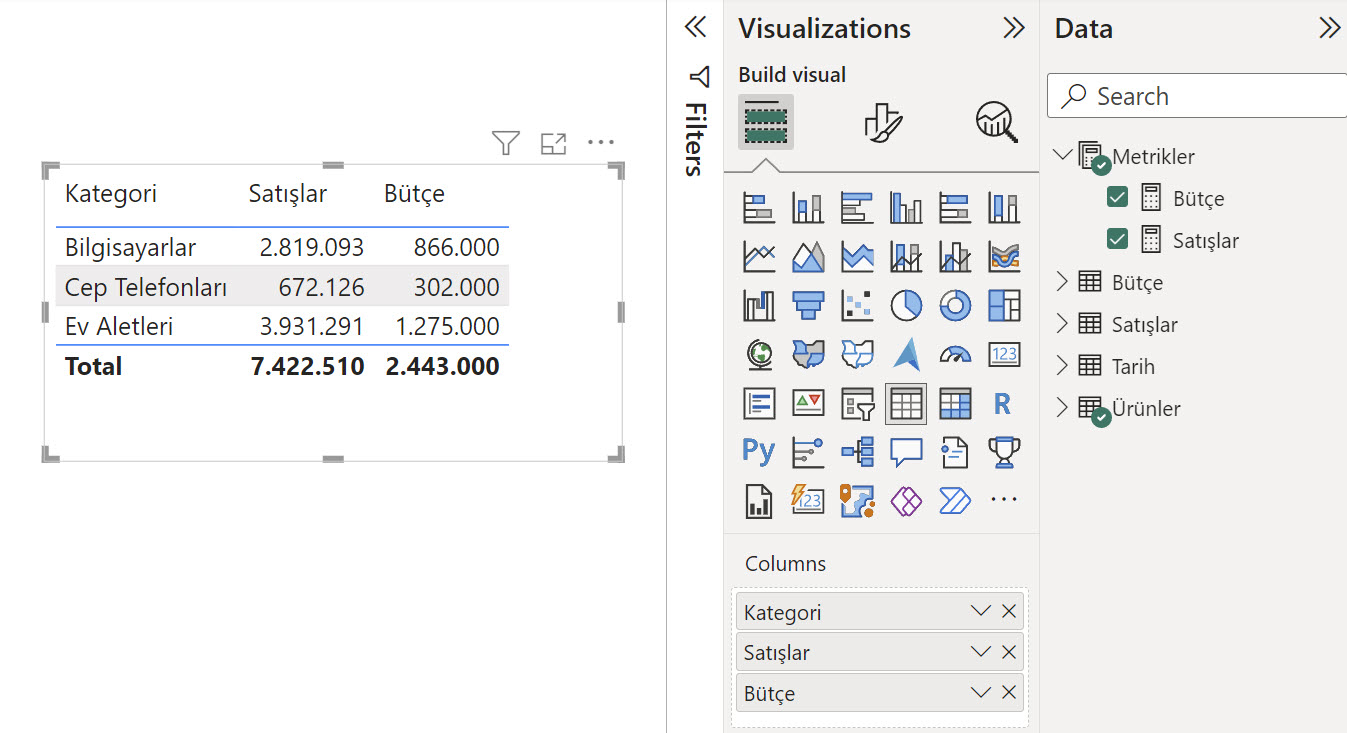Select the Ev Aletleri row cell
The width and height of the screenshot is (1347, 733).
pyautogui.click(x=119, y=326)
